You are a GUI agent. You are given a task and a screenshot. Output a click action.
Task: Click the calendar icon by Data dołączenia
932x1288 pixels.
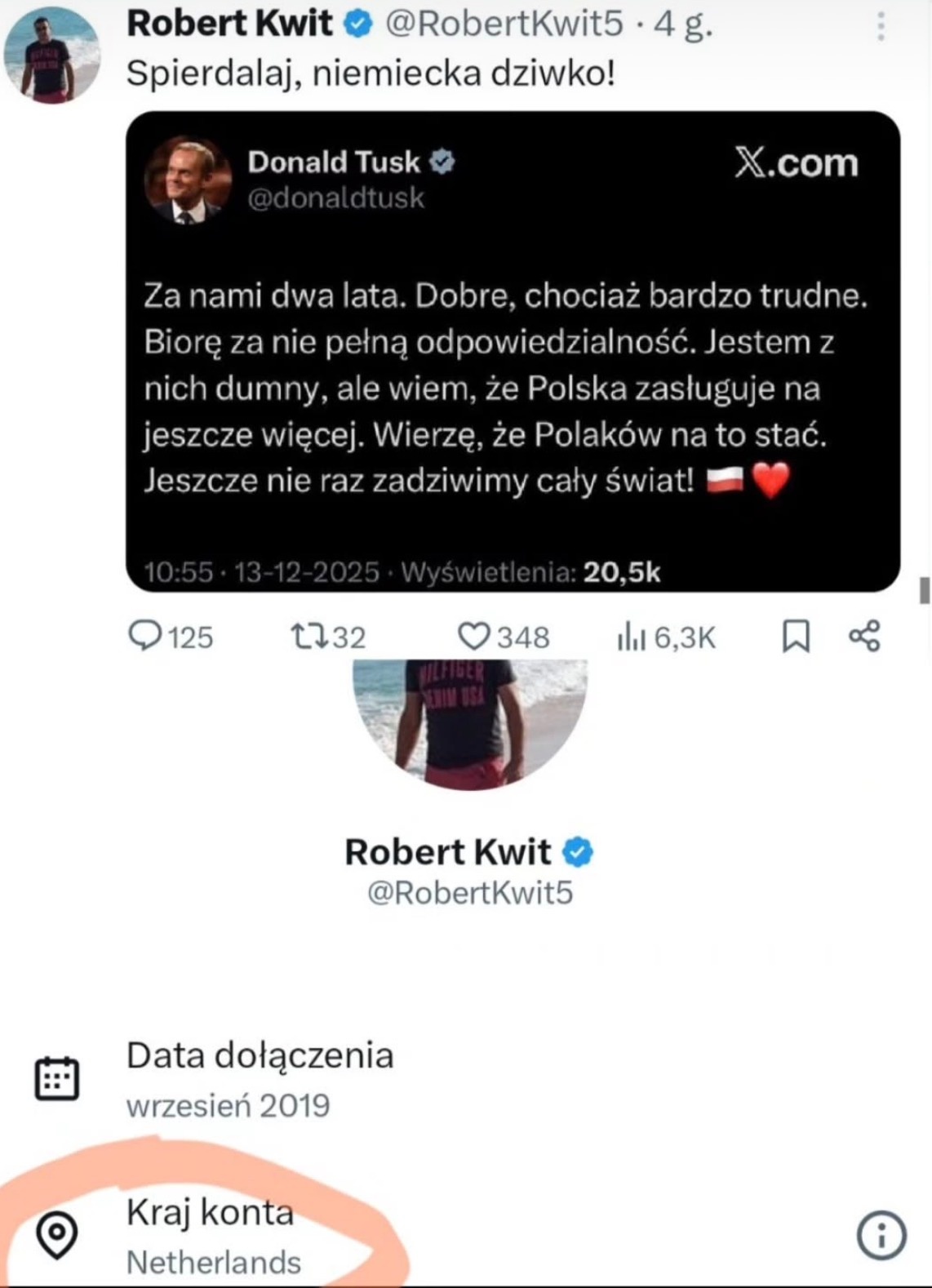[x=57, y=1079]
